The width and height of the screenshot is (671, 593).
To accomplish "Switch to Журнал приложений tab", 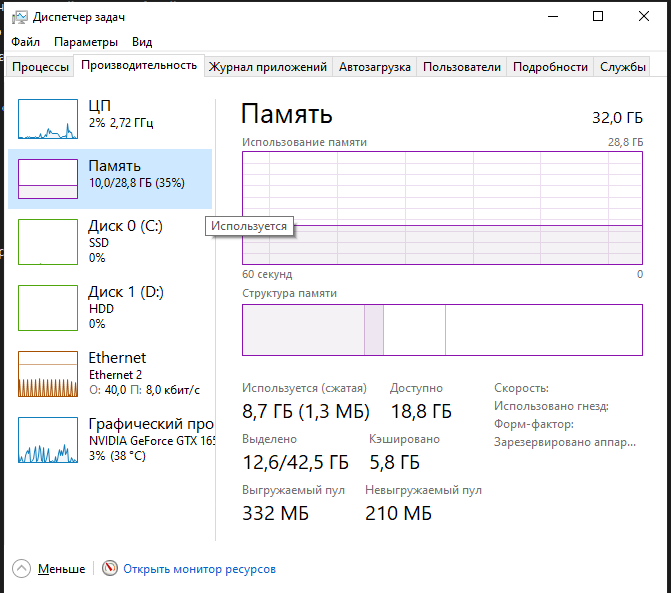I will (268, 67).
